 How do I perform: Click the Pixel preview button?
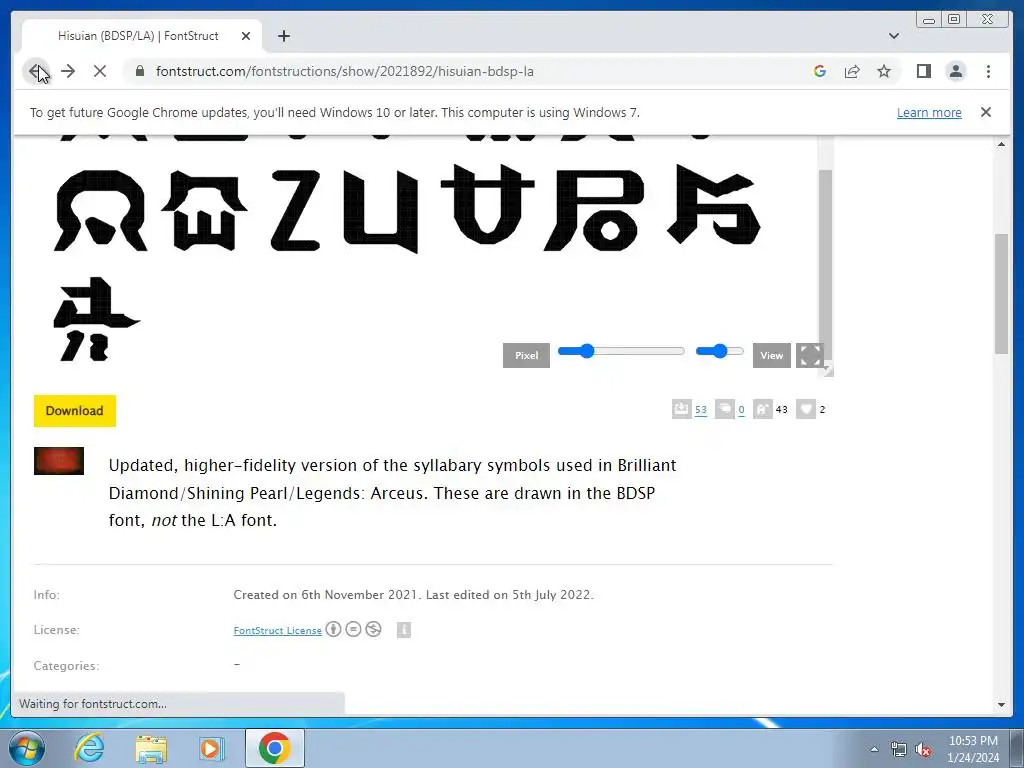(x=526, y=355)
